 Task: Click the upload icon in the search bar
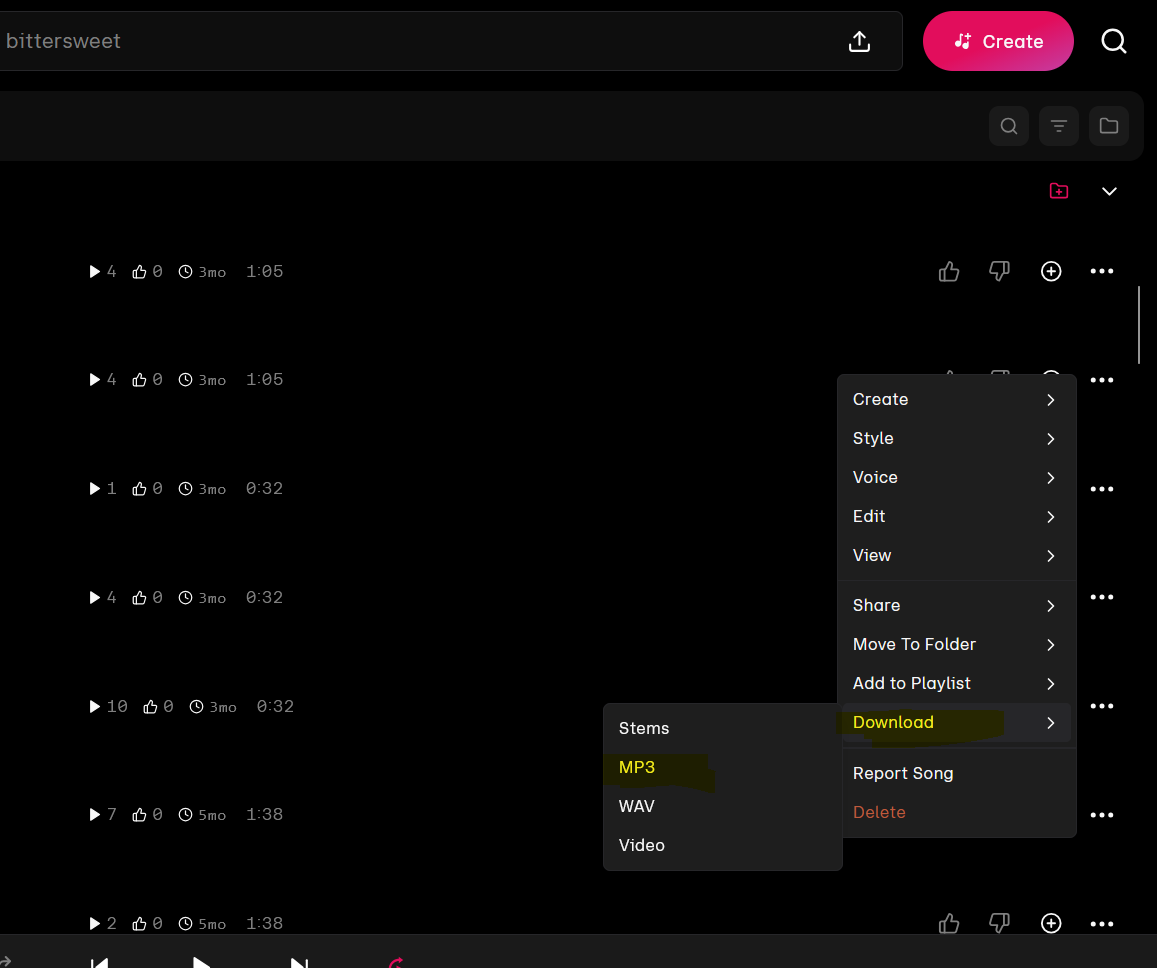coord(859,41)
